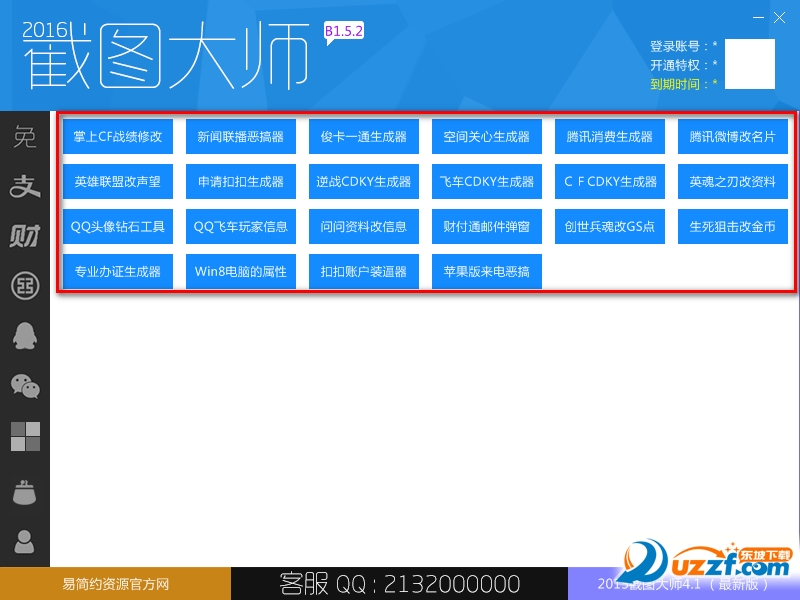Image resolution: width=800 pixels, height=600 pixels.
Task: Launch 专业办证生成器
Action: click(x=118, y=271)
